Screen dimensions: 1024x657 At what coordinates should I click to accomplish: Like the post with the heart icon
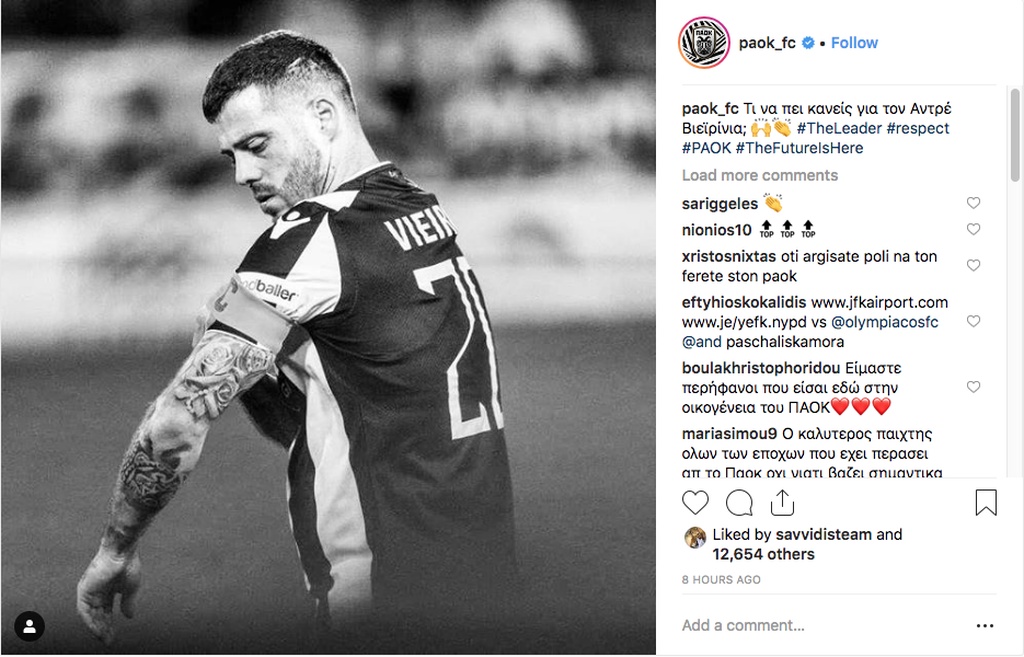(x=695, y=503)
